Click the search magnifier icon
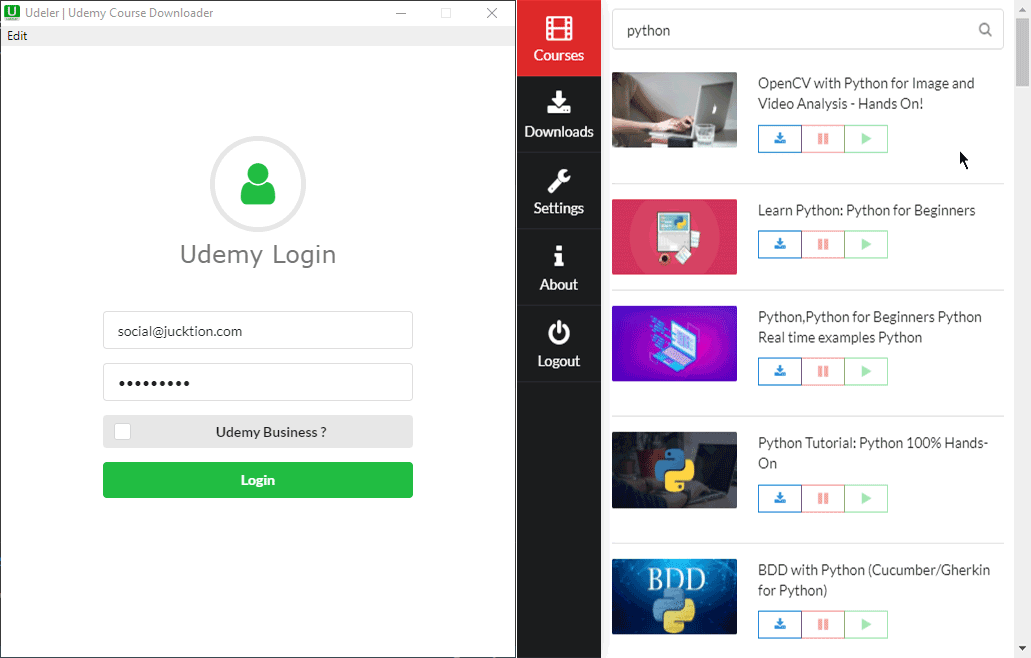 [985, 30]
